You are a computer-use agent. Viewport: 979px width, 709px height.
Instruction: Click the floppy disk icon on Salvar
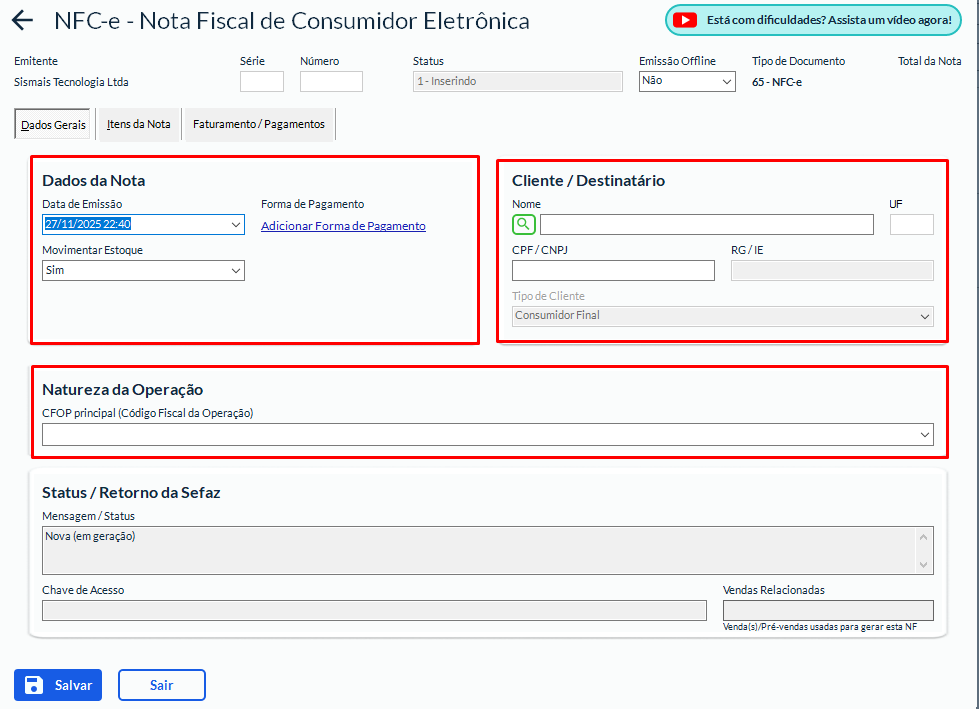point(34,685)
